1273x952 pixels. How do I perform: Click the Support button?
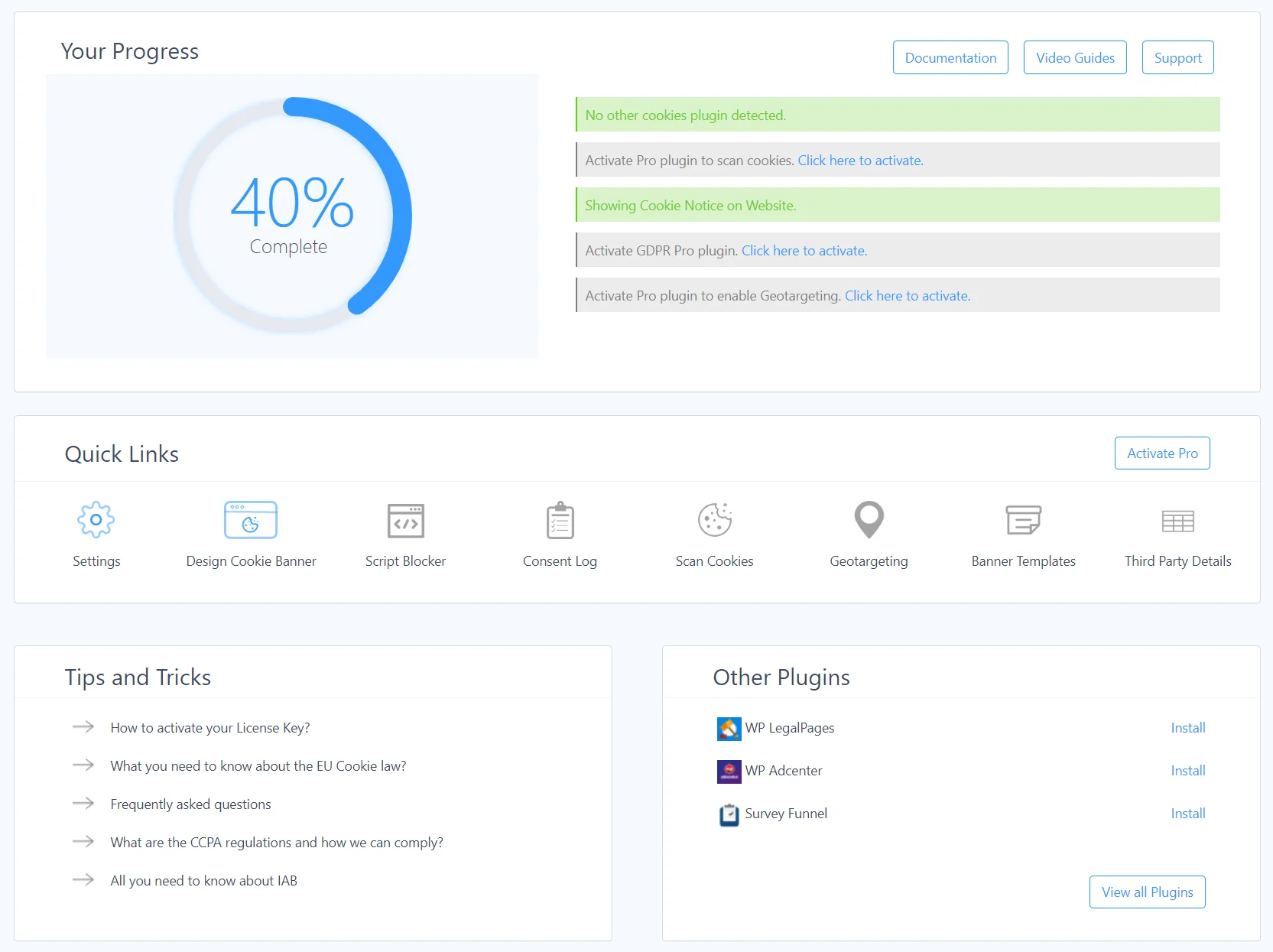coord(1177,57)
